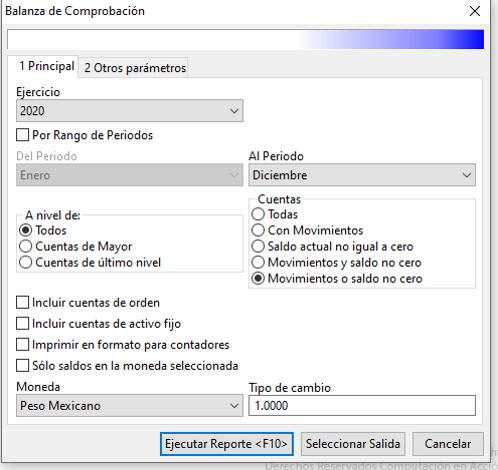Click the Seleccionar Salida button
This screenshot has height=470, width=498.
(x=353, y=444)
